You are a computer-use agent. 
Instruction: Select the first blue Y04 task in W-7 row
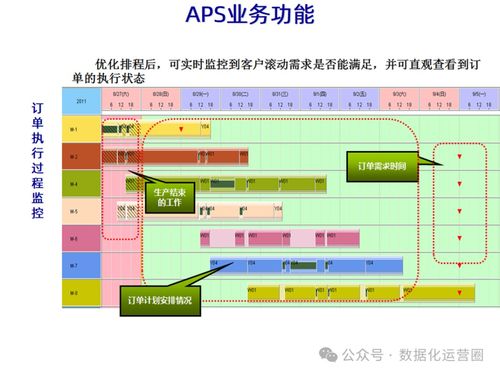[x=229, y=266]
